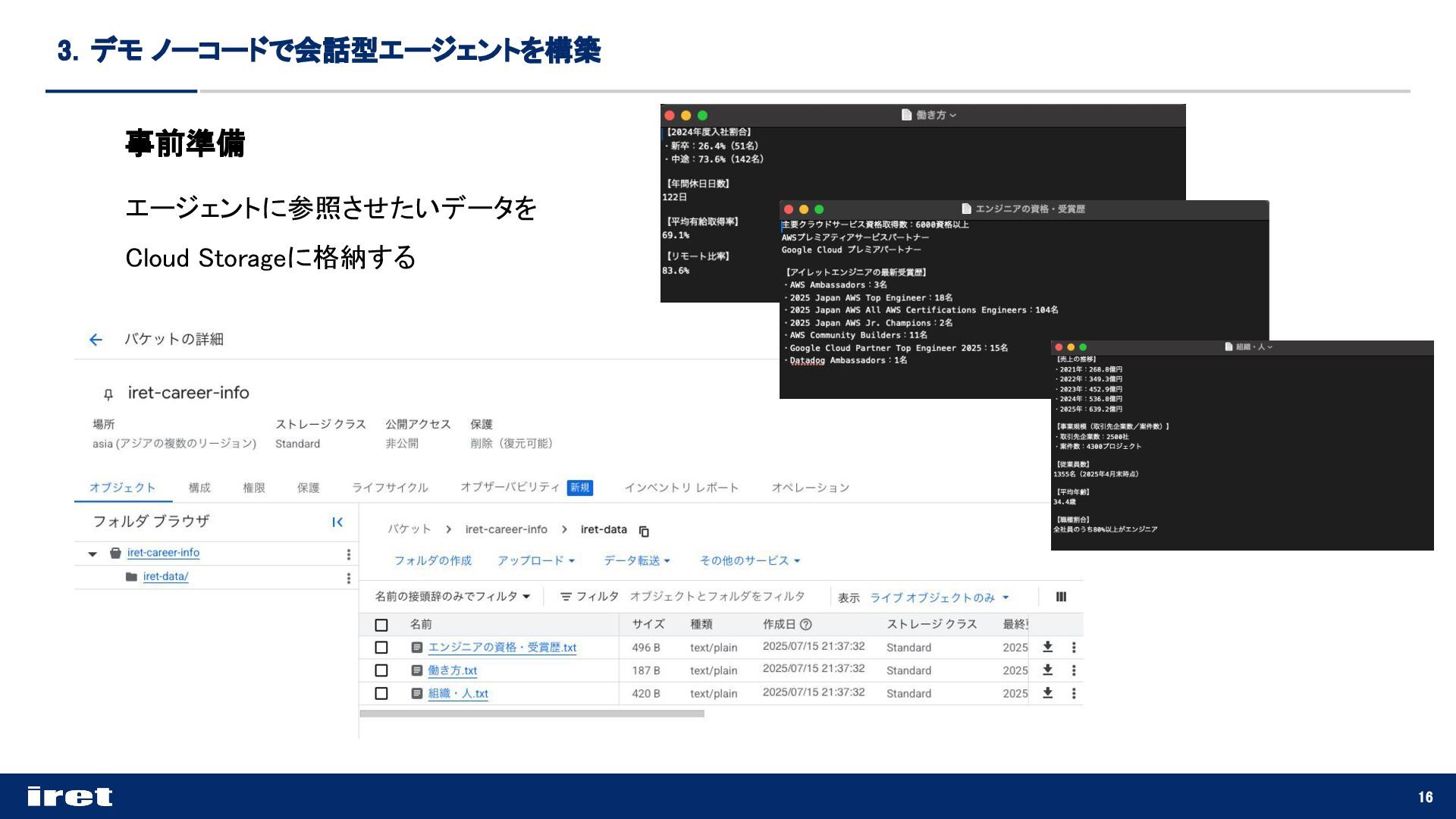Click the help icon next to 作成日
1456x819 pixels.
pos(805,624)
